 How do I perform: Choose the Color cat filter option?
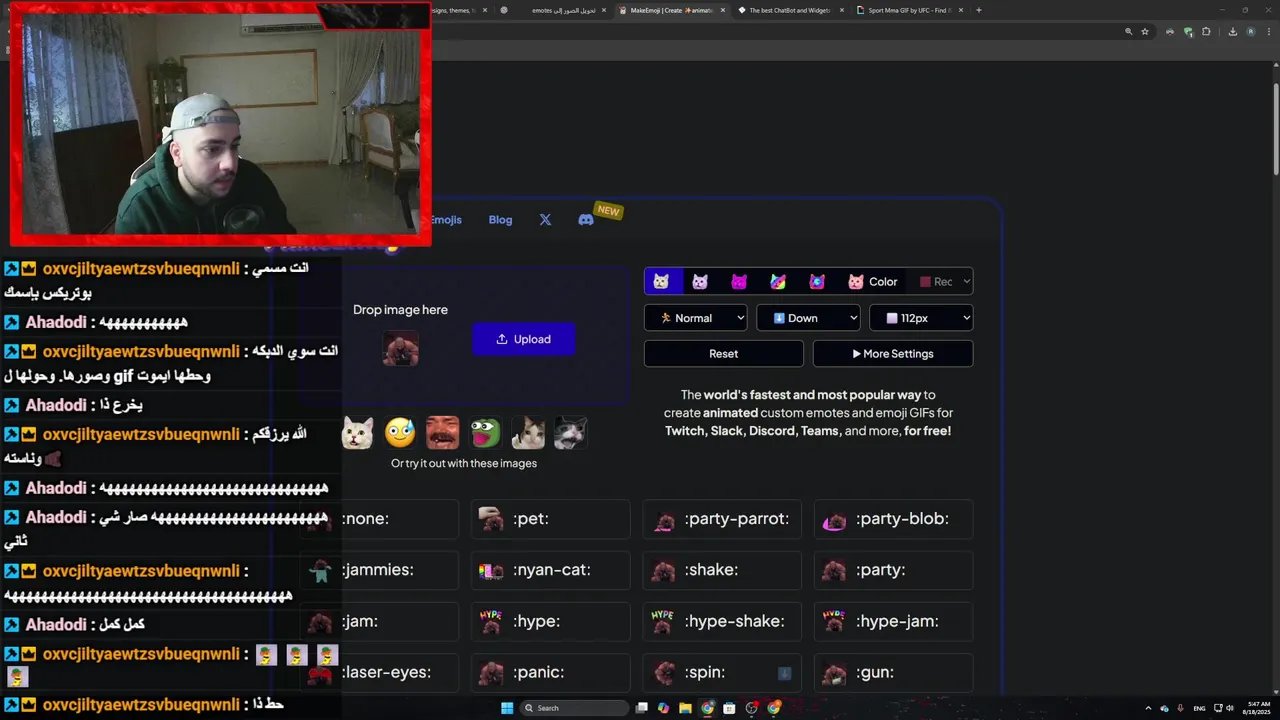(872, 282)
